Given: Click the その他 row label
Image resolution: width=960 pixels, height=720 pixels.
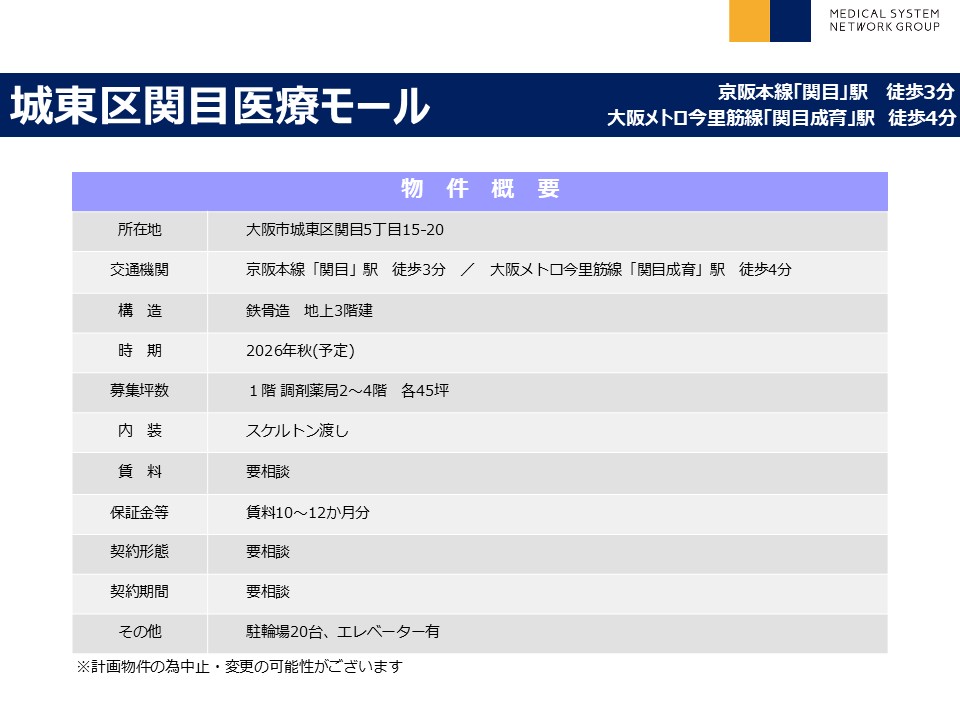Looking at the screenshot, I should point(140,631).
